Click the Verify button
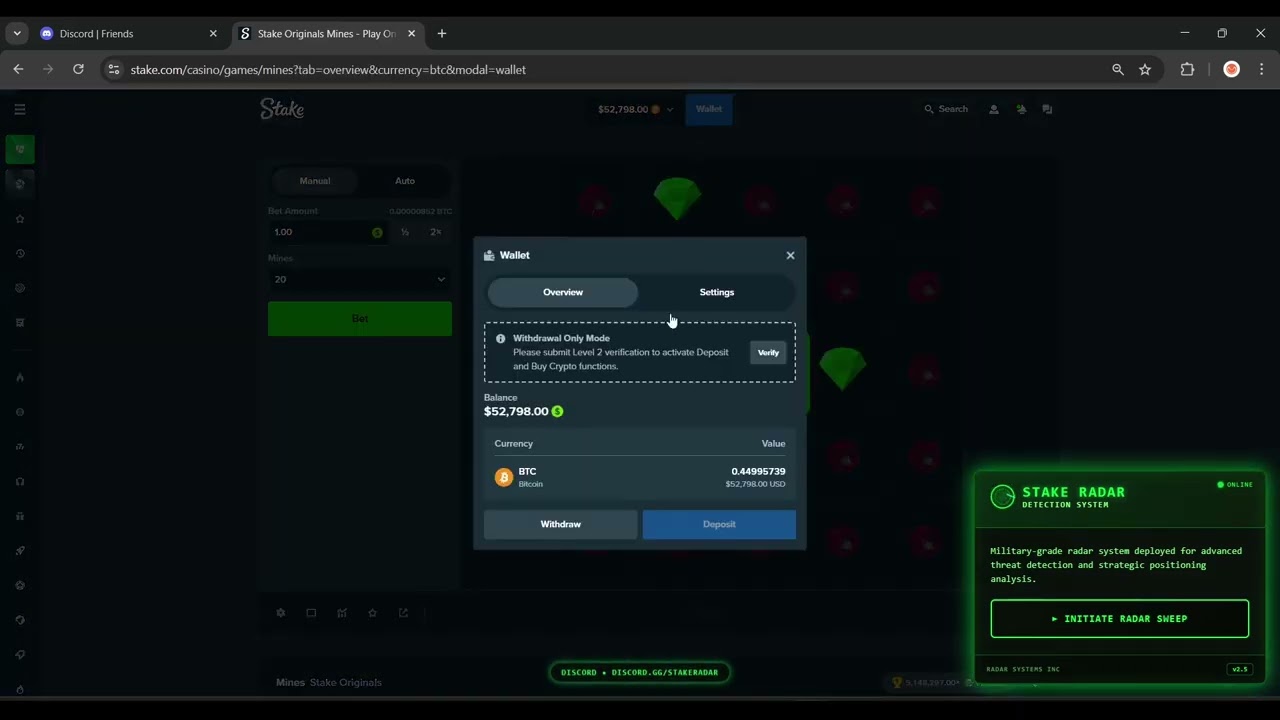The height and width of the screenshot is (720, 1280). [768, 352]
